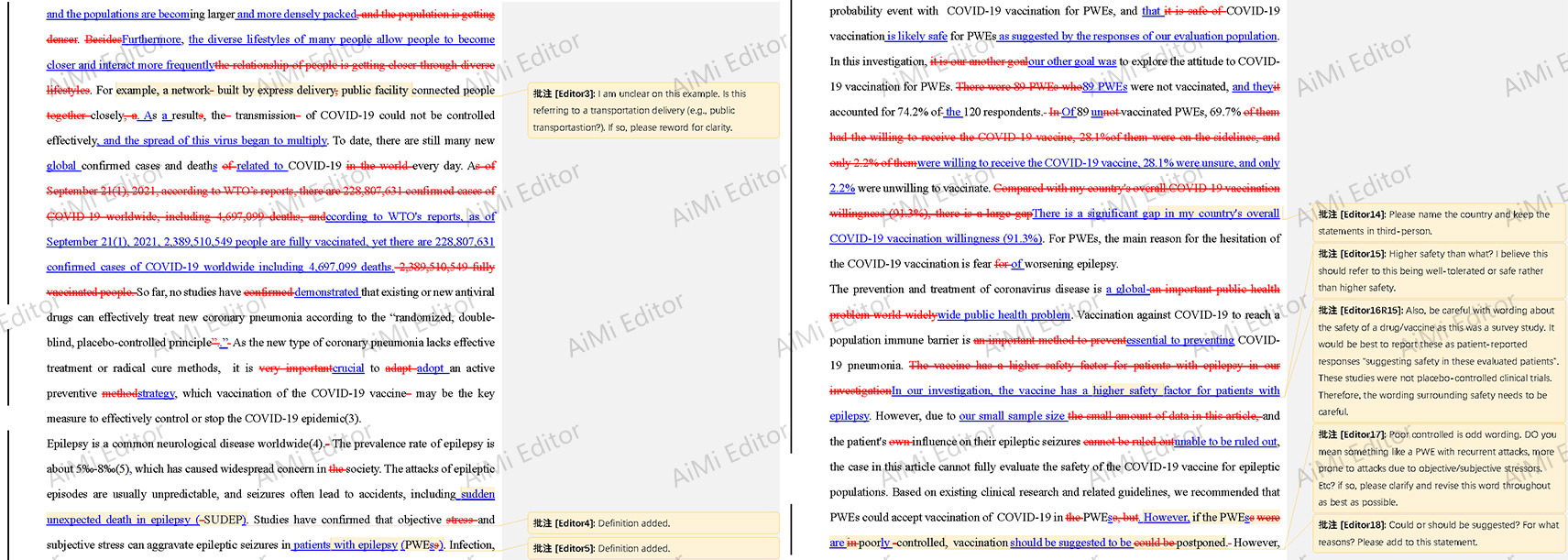
Task: Click Editor18 'Could or should be suggested?' comment
Action: click(1436, 533)
